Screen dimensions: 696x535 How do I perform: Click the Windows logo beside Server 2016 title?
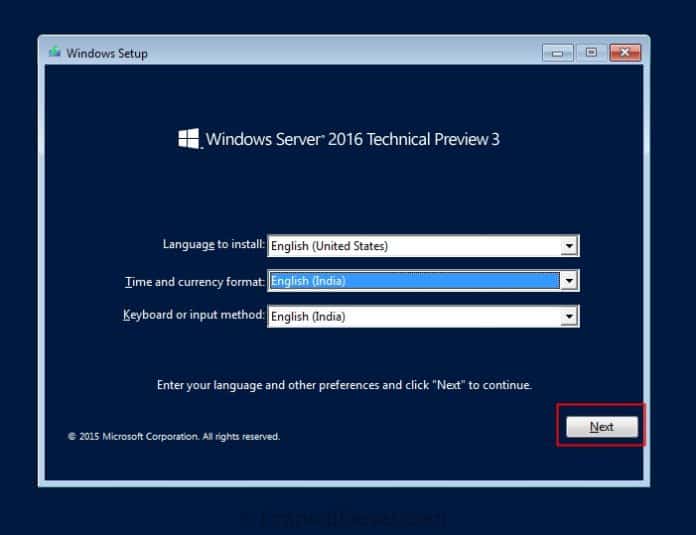point(189,139)
